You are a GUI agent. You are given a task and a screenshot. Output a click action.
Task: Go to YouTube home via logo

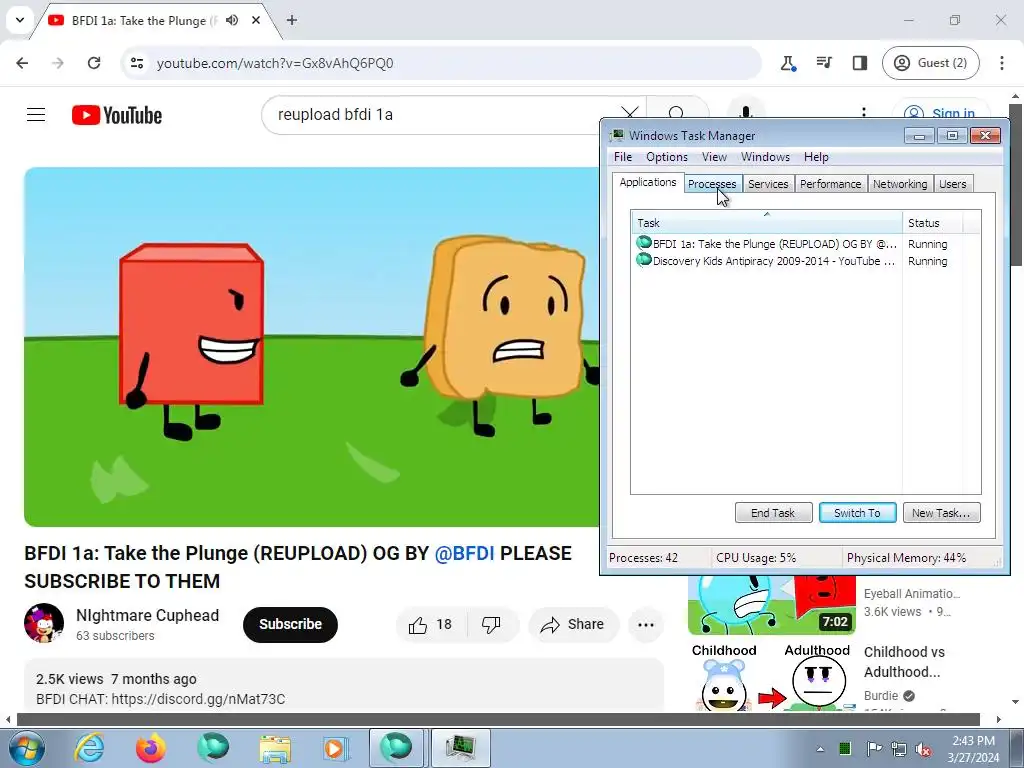(117, 115)
